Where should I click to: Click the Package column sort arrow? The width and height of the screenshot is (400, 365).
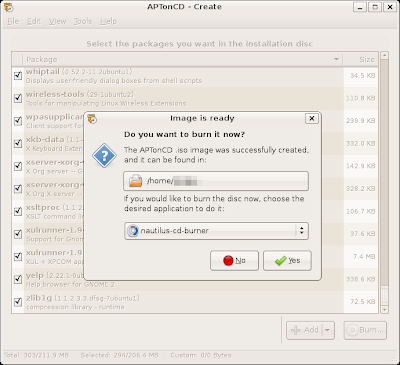336,59
